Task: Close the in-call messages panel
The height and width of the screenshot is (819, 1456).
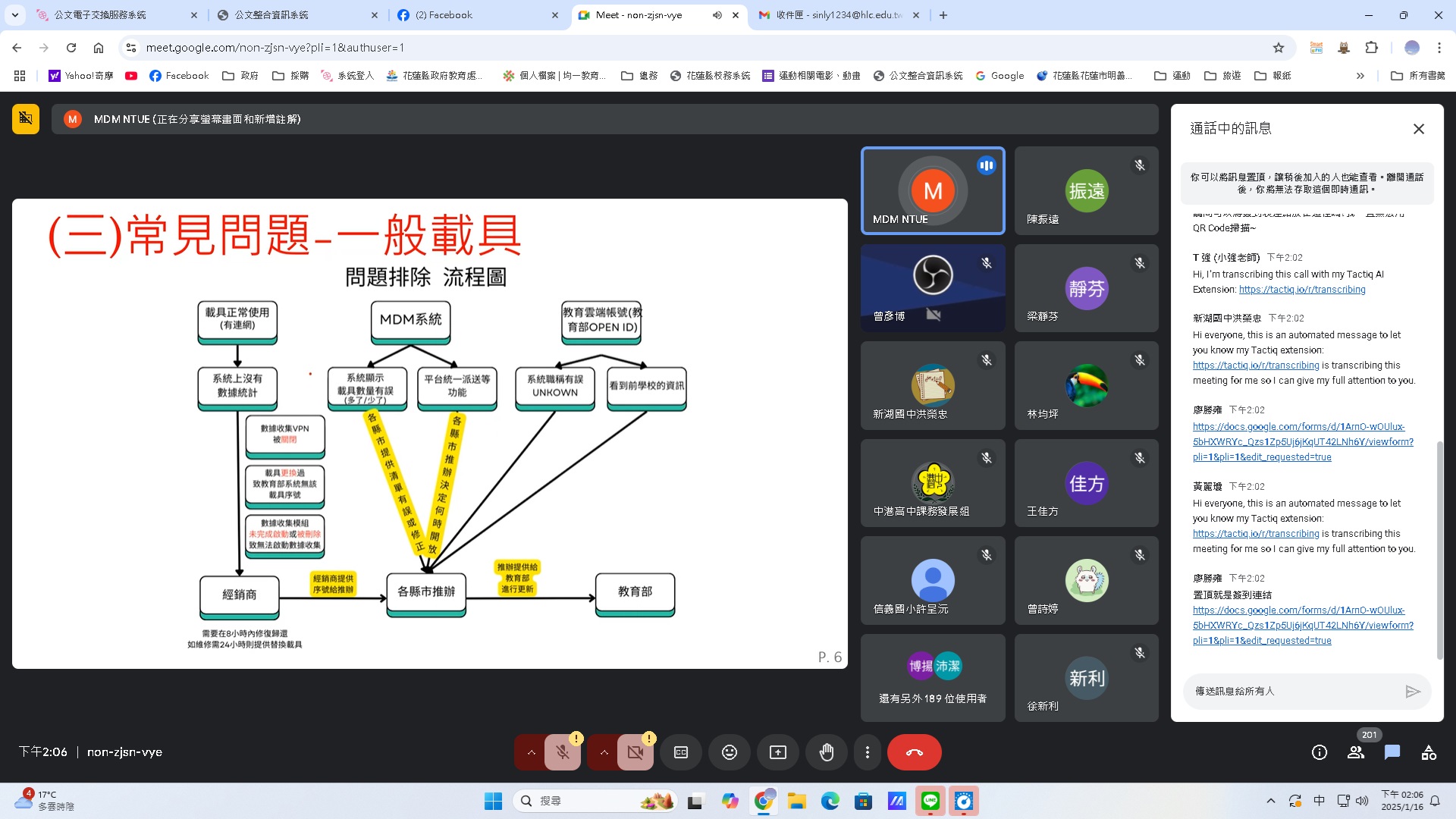Action: (x=1418, y=129)
